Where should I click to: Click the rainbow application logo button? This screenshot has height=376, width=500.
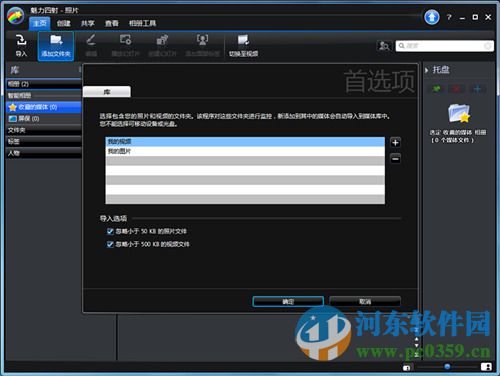point(15,16)
